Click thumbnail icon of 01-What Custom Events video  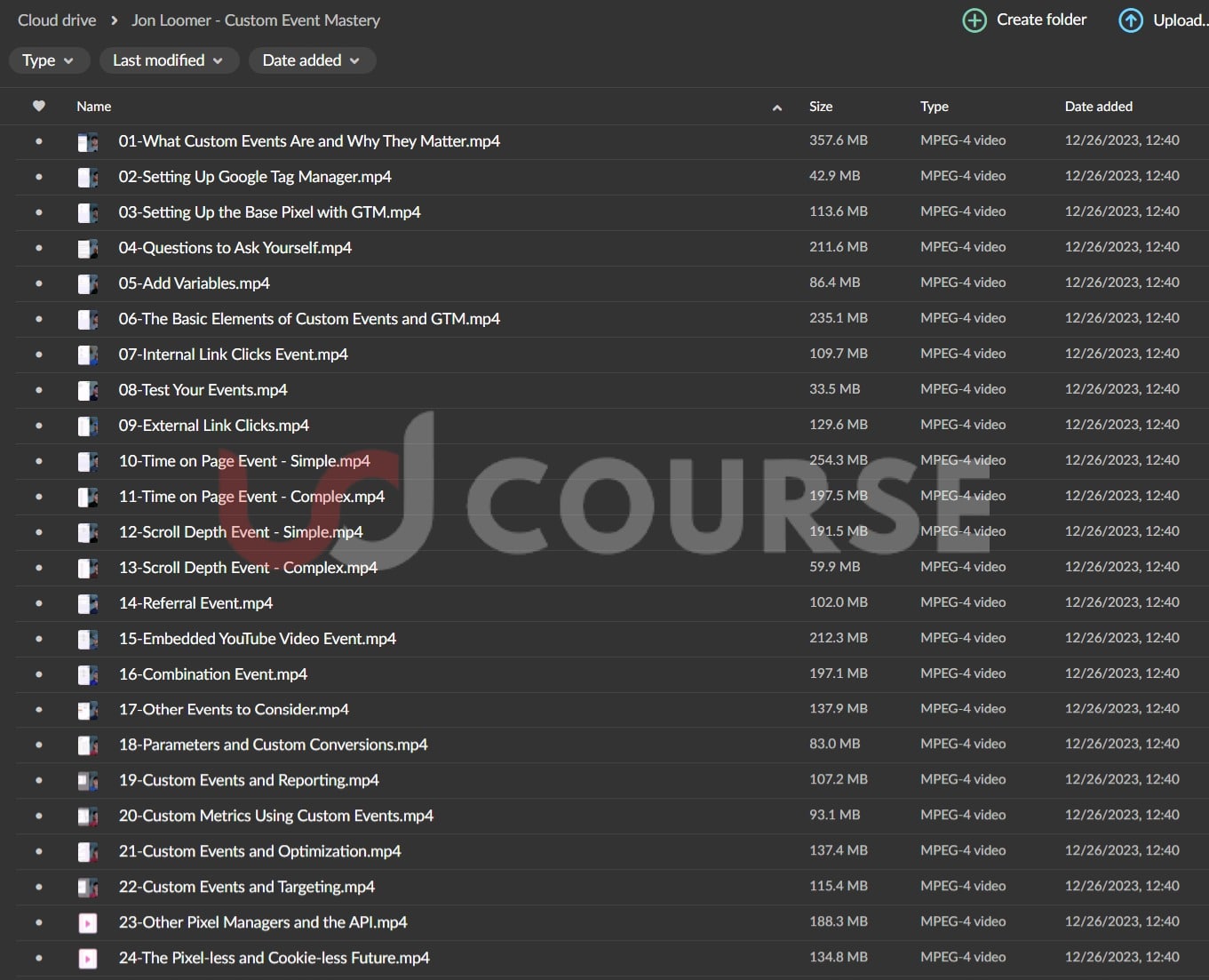[x=88, y=141]
